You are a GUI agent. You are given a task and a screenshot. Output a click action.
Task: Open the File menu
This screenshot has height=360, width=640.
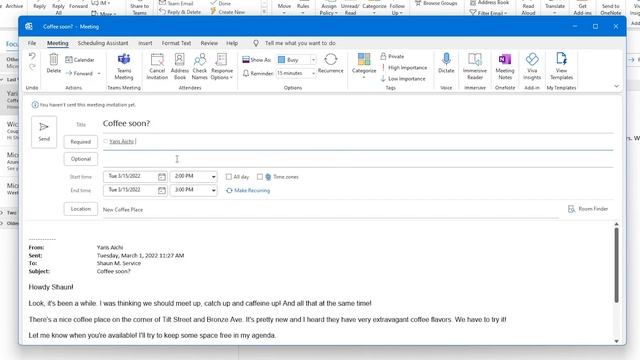[32, 43]
